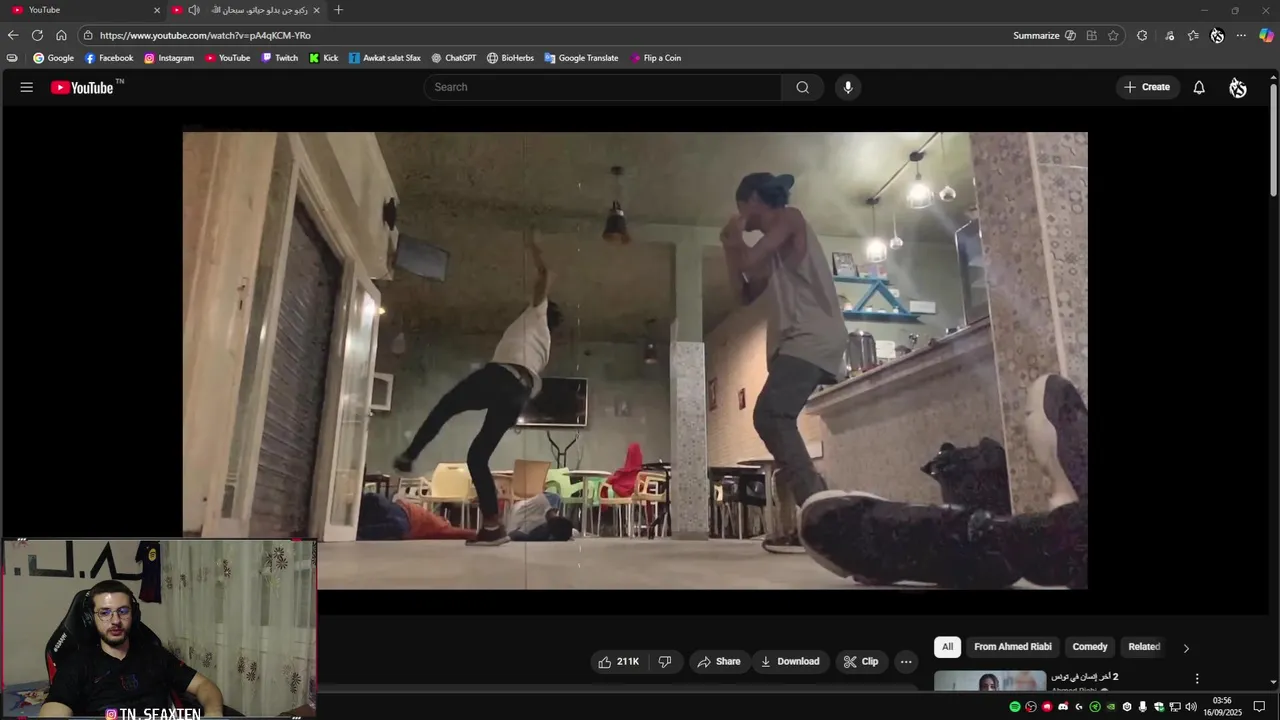Image resolution: width=1280 pixels, height=720 pixels.
Task: Open Discord from the system tray
Action: pyautogui.click(x=1063, y=707)
